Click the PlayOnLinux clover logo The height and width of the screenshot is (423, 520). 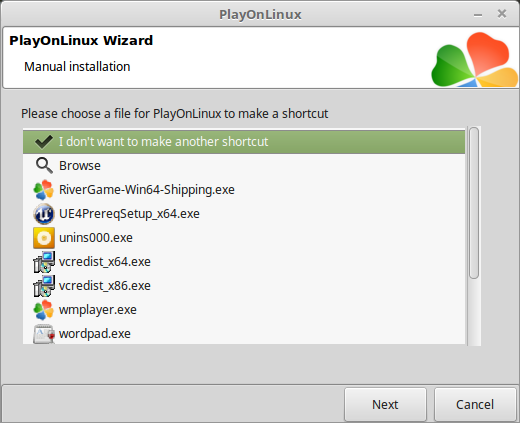tap(475, 60)
